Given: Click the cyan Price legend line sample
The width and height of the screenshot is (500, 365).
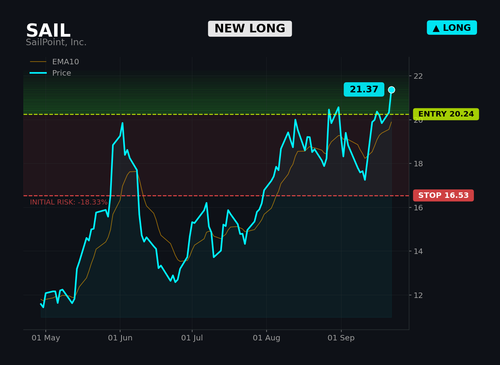Looking at the screenshot, I should click(38, 73).
